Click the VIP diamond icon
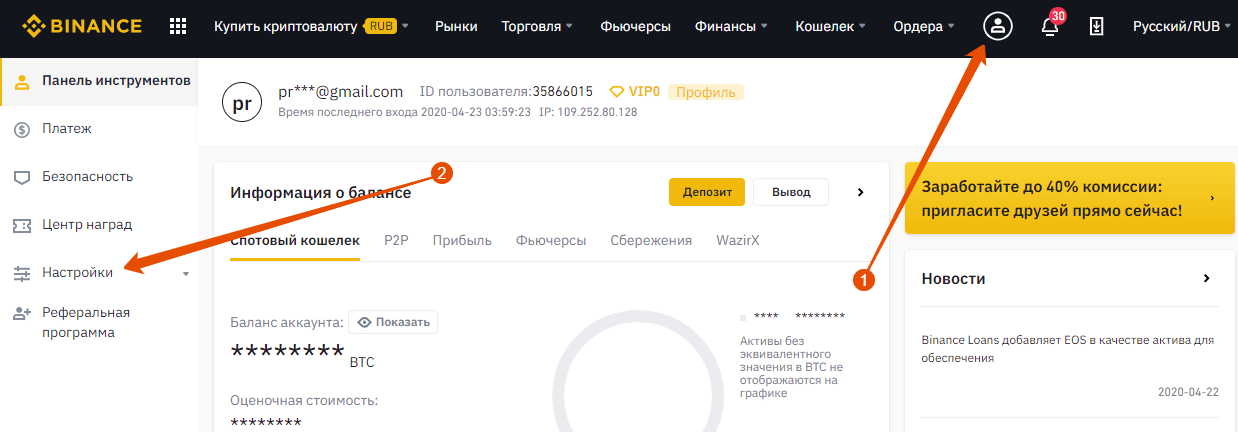The width and height of the screenshot is (1238, 432). point(617,92)
